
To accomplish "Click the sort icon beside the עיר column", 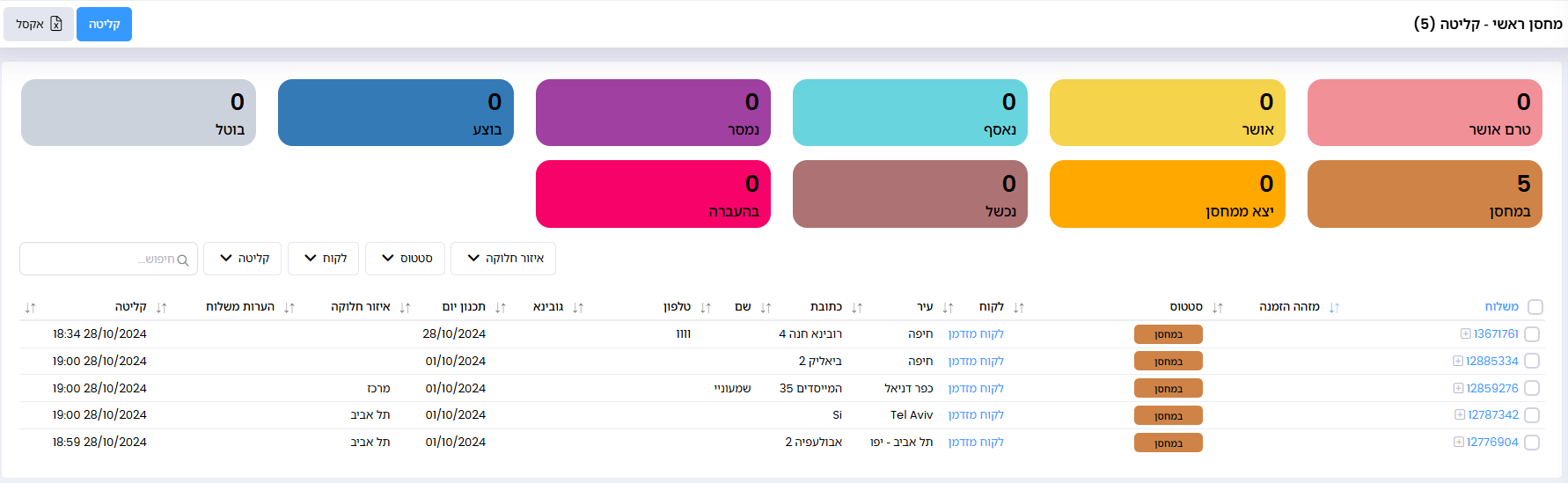I will pos(948,308).
